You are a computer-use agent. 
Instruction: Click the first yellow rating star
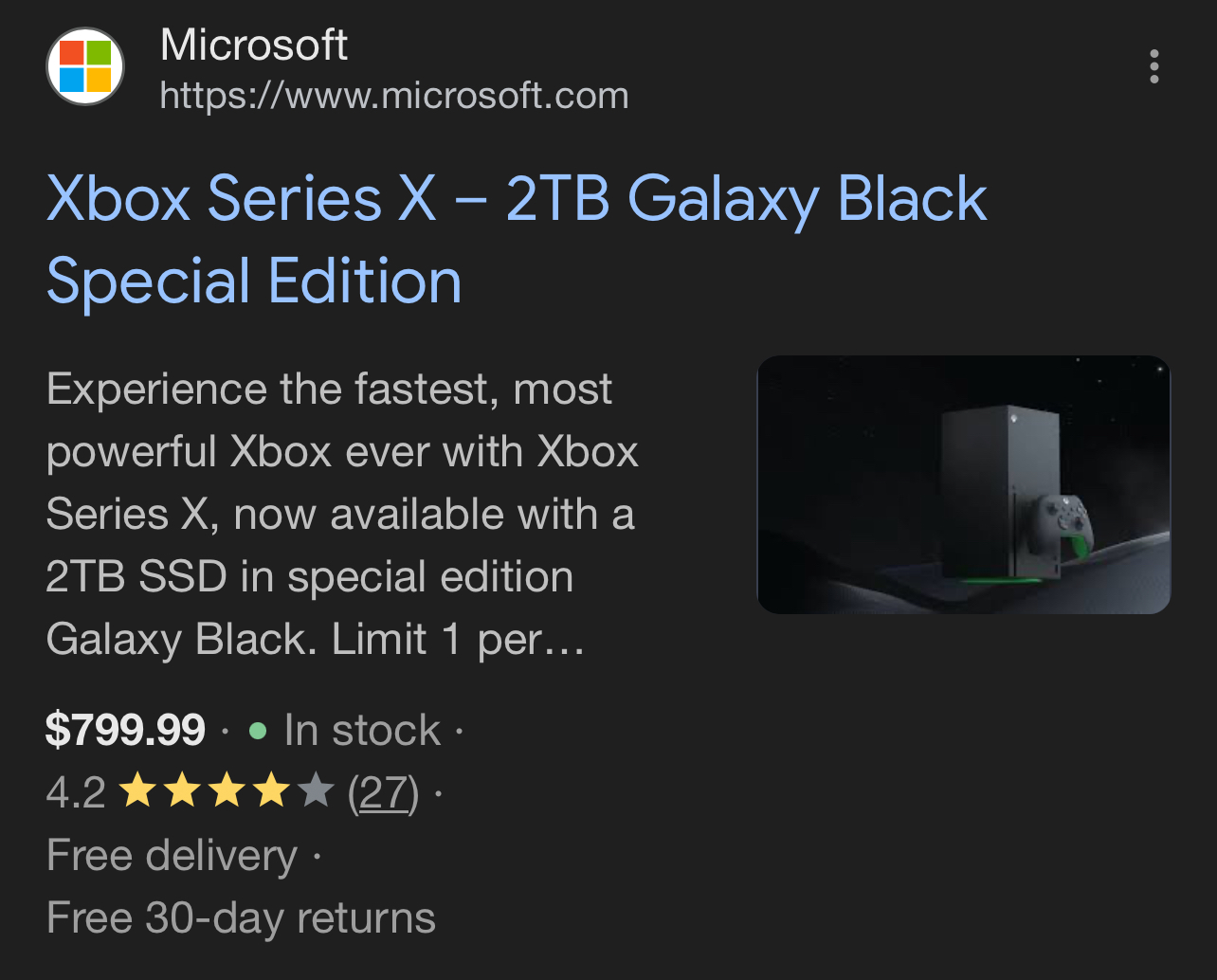pos(137,789)
